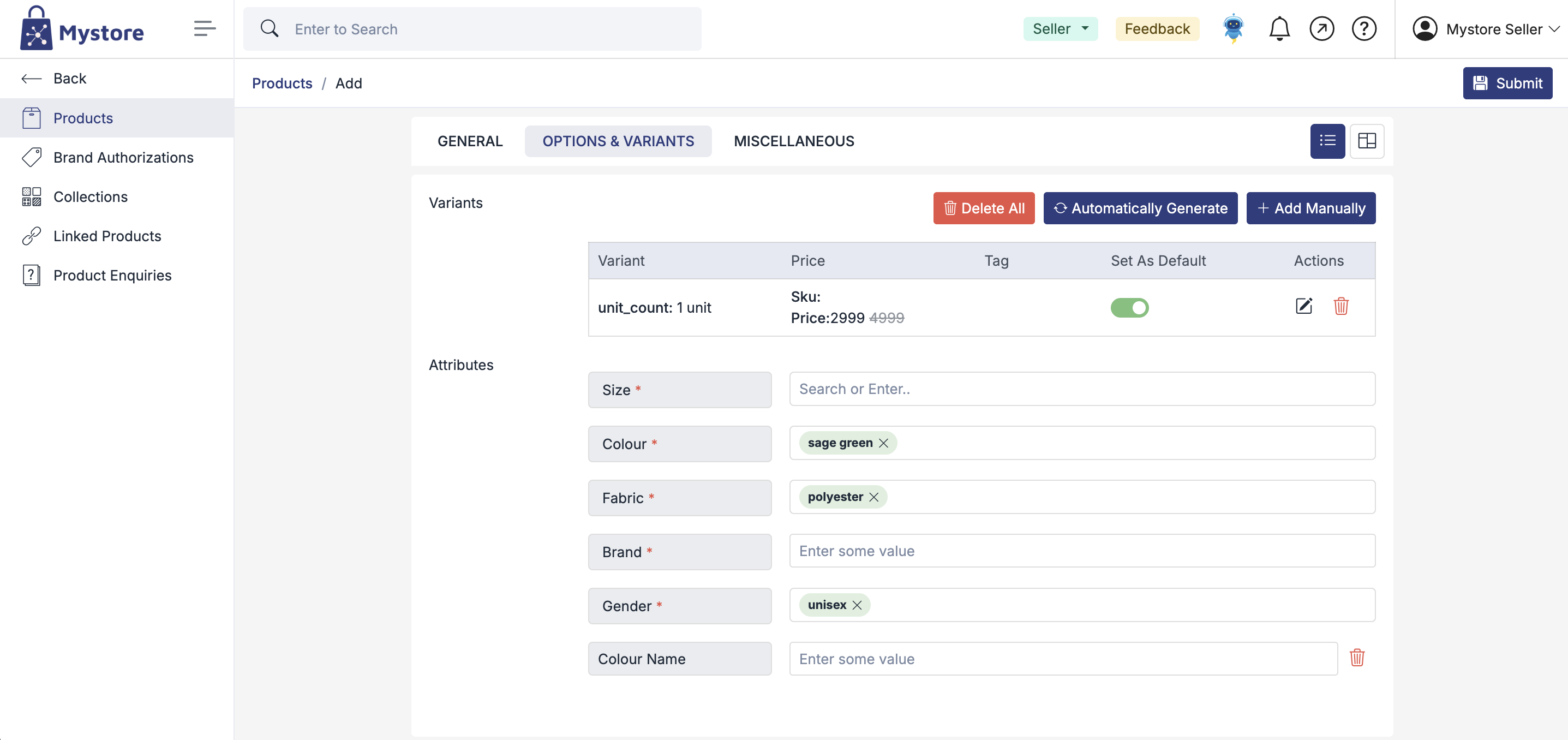Click the Automatically Generate button
This screenshot has width=1568, height=740.
pos(1140,208)
